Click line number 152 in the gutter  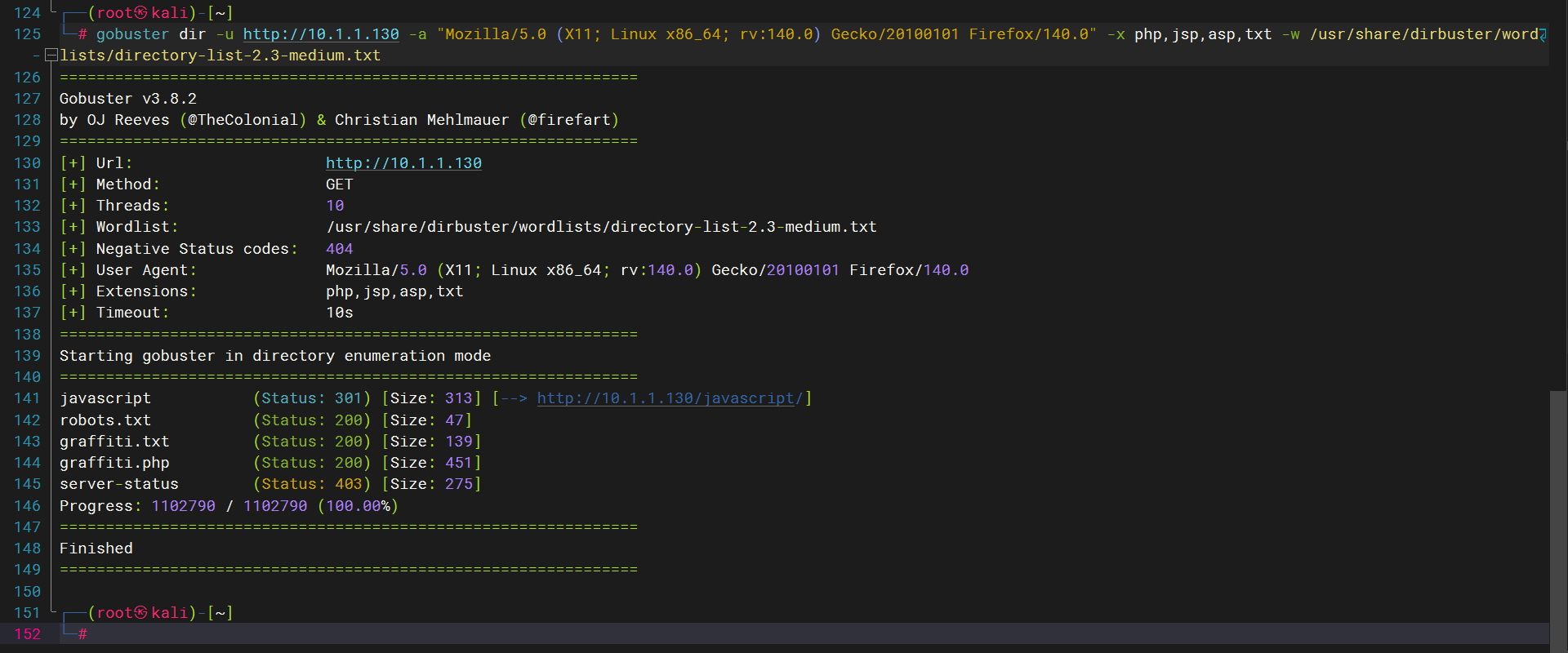click(x=27, y=634)
